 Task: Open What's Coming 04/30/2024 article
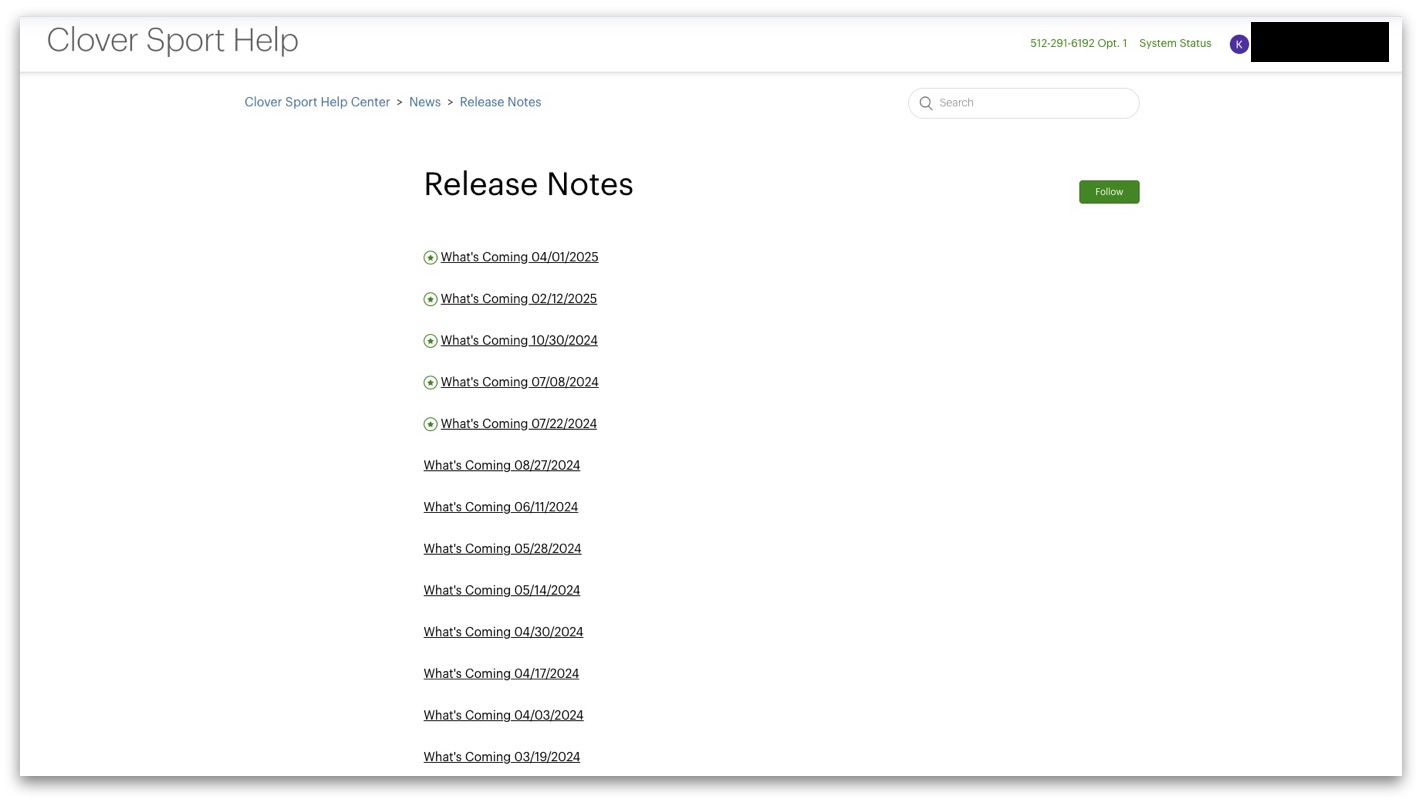point(503,632)
